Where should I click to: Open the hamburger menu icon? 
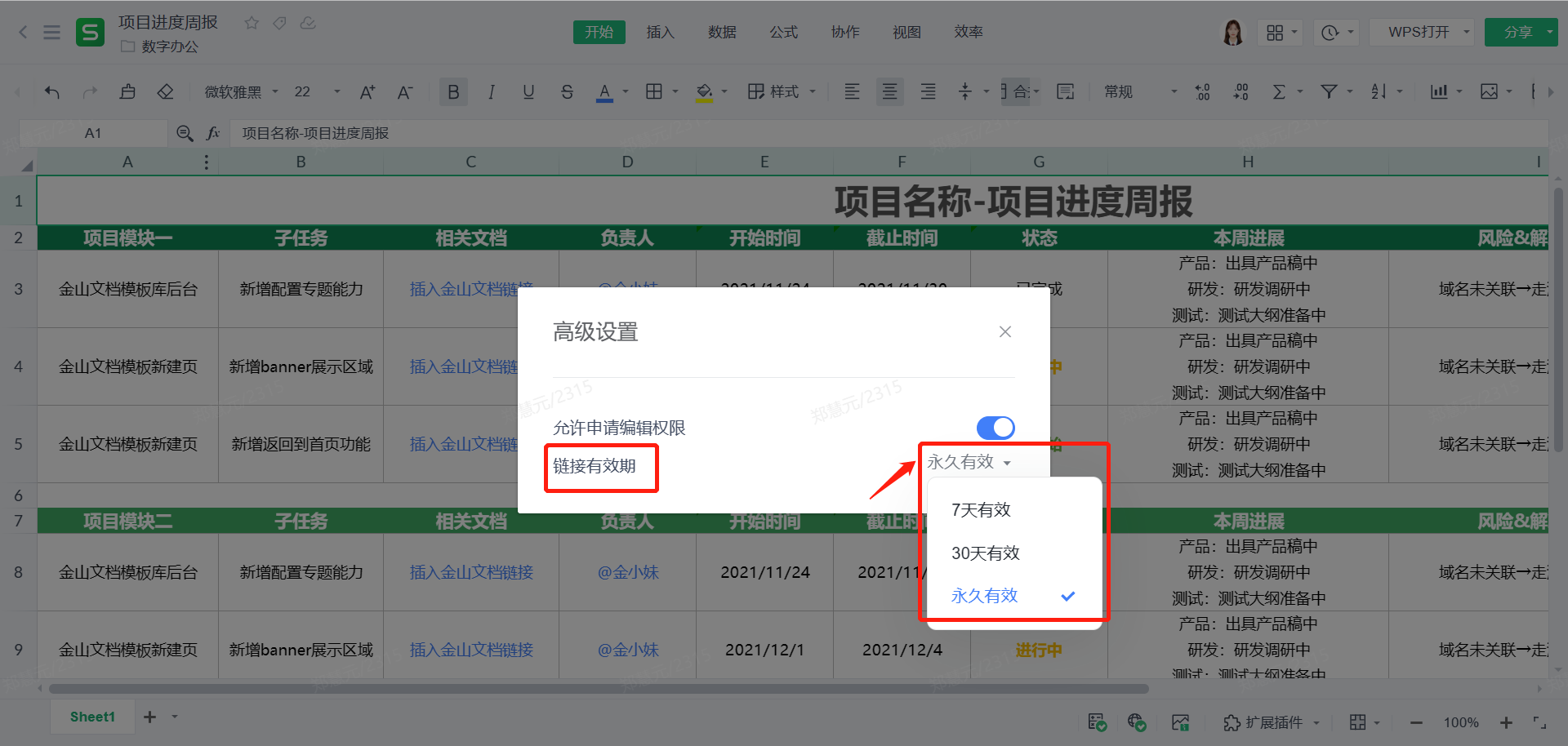[x=51, y=33]
